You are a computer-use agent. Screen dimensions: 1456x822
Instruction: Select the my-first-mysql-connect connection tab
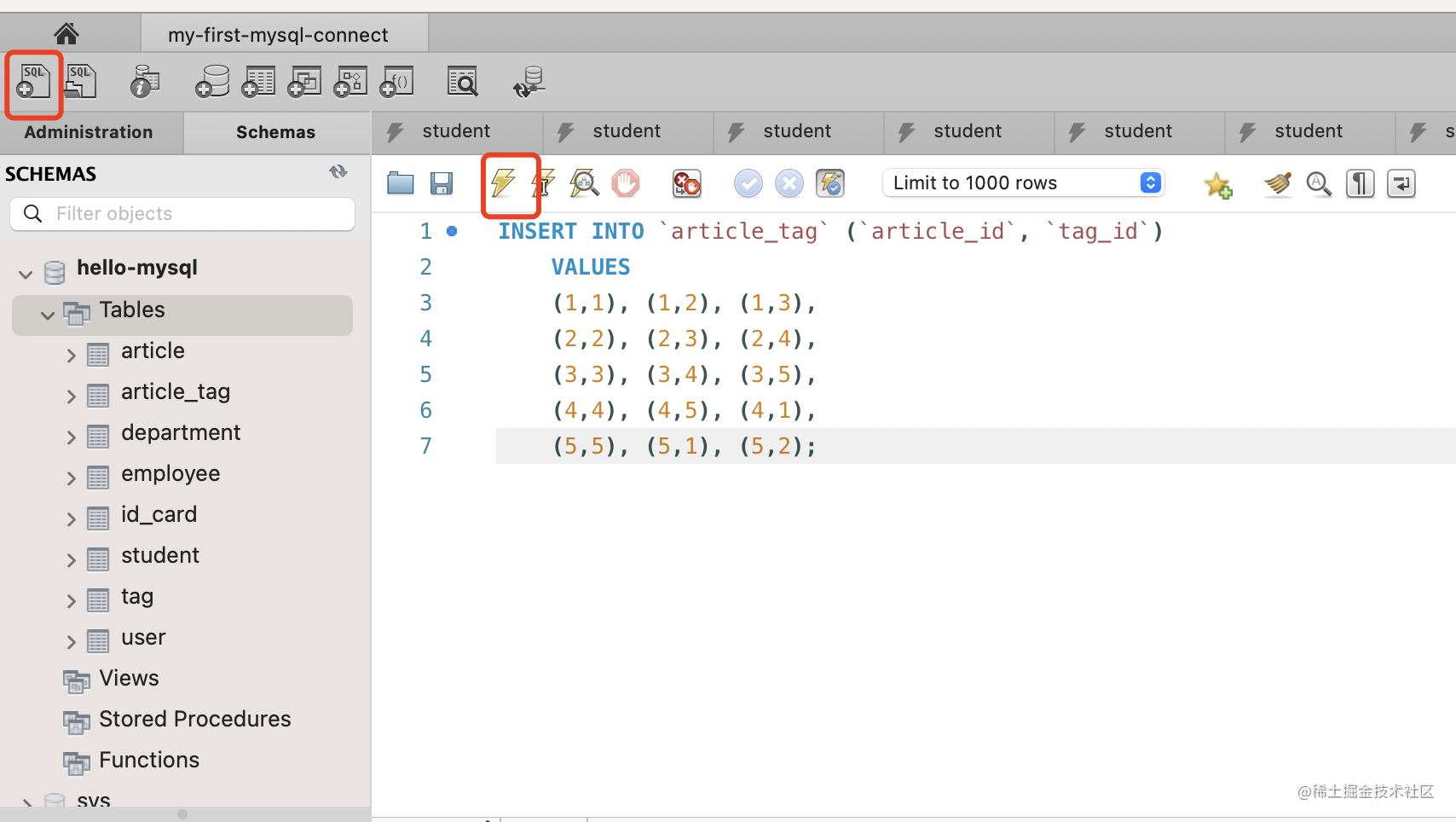click(x=278, y=35)
